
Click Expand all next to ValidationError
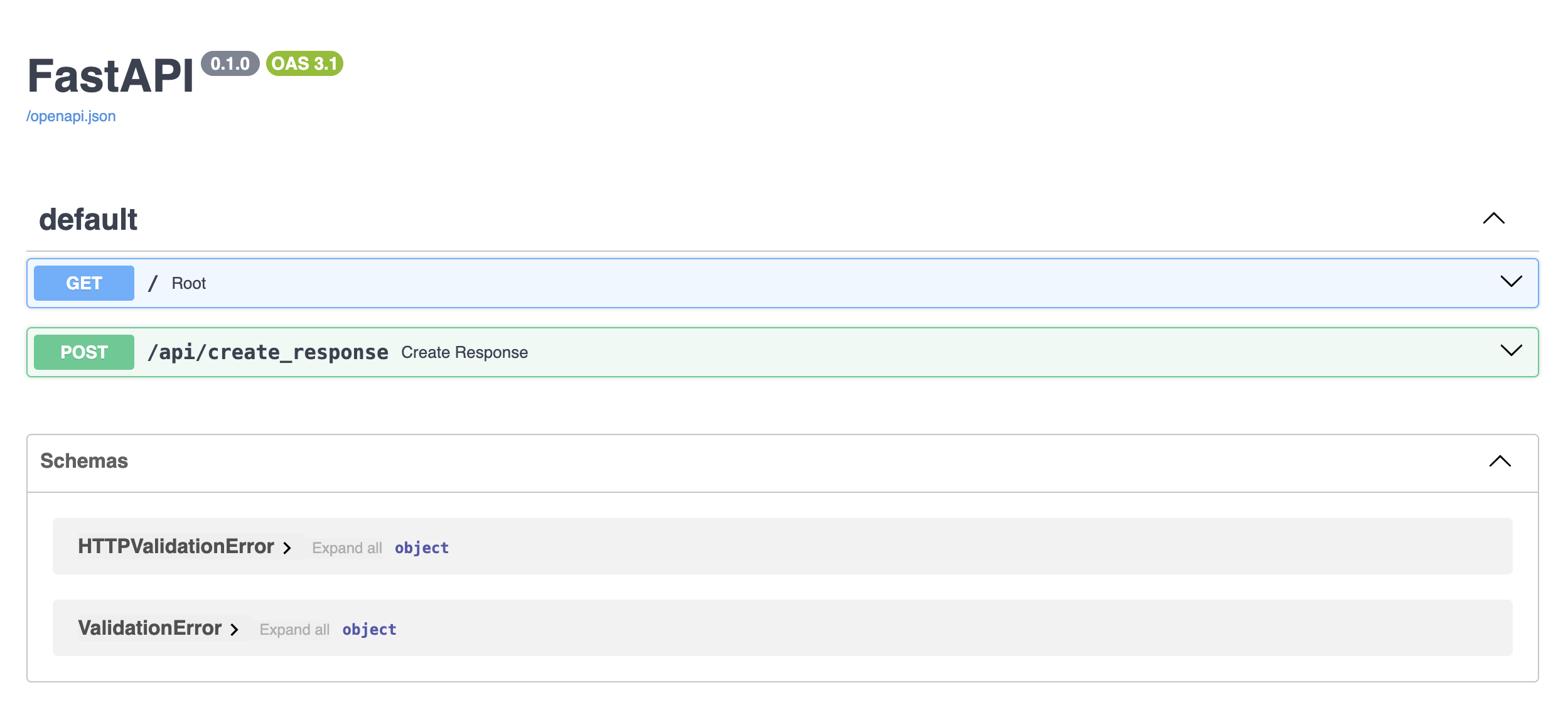tap(294, 630)
